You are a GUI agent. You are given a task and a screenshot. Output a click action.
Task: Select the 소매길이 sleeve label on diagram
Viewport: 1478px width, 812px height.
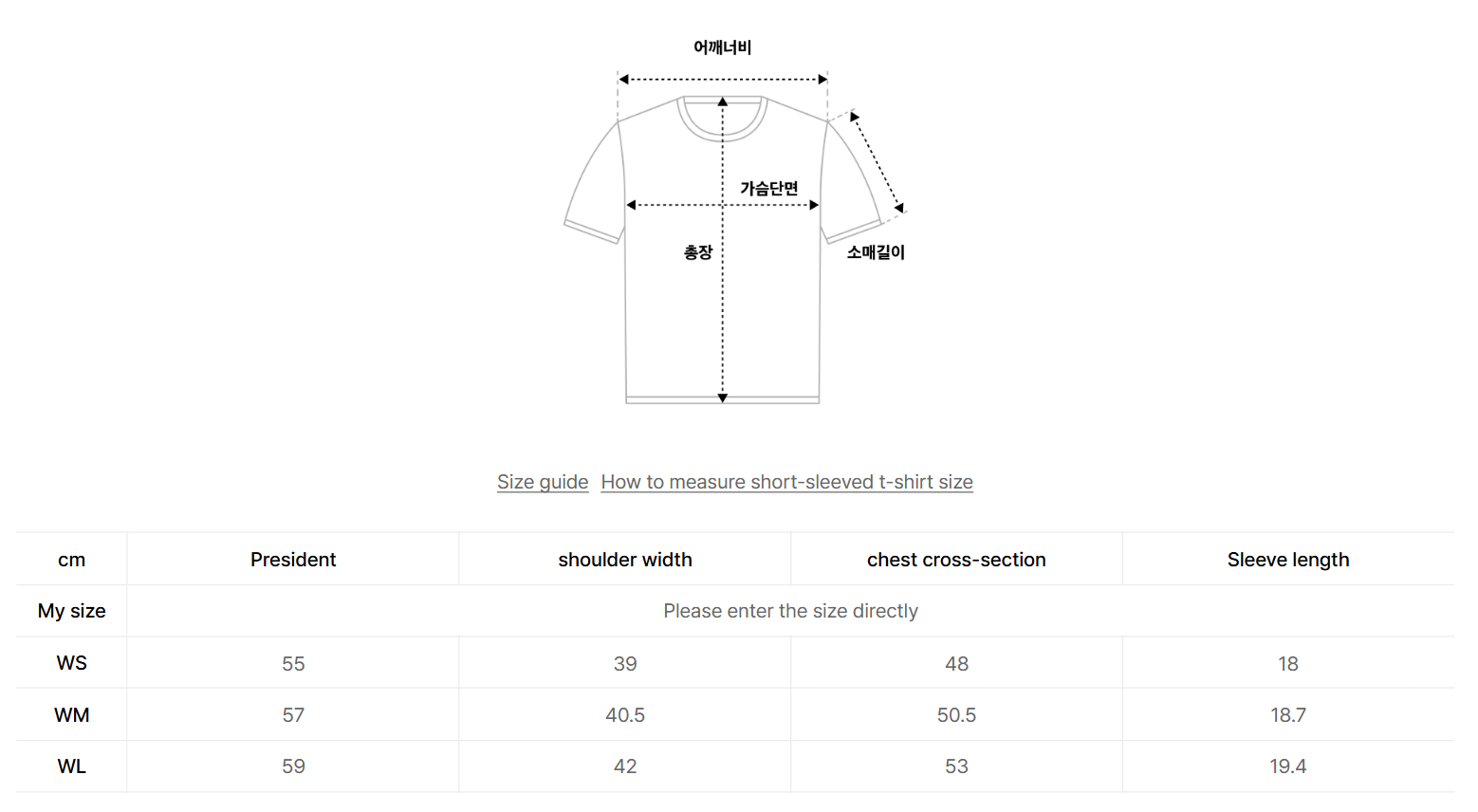(874, 251)
